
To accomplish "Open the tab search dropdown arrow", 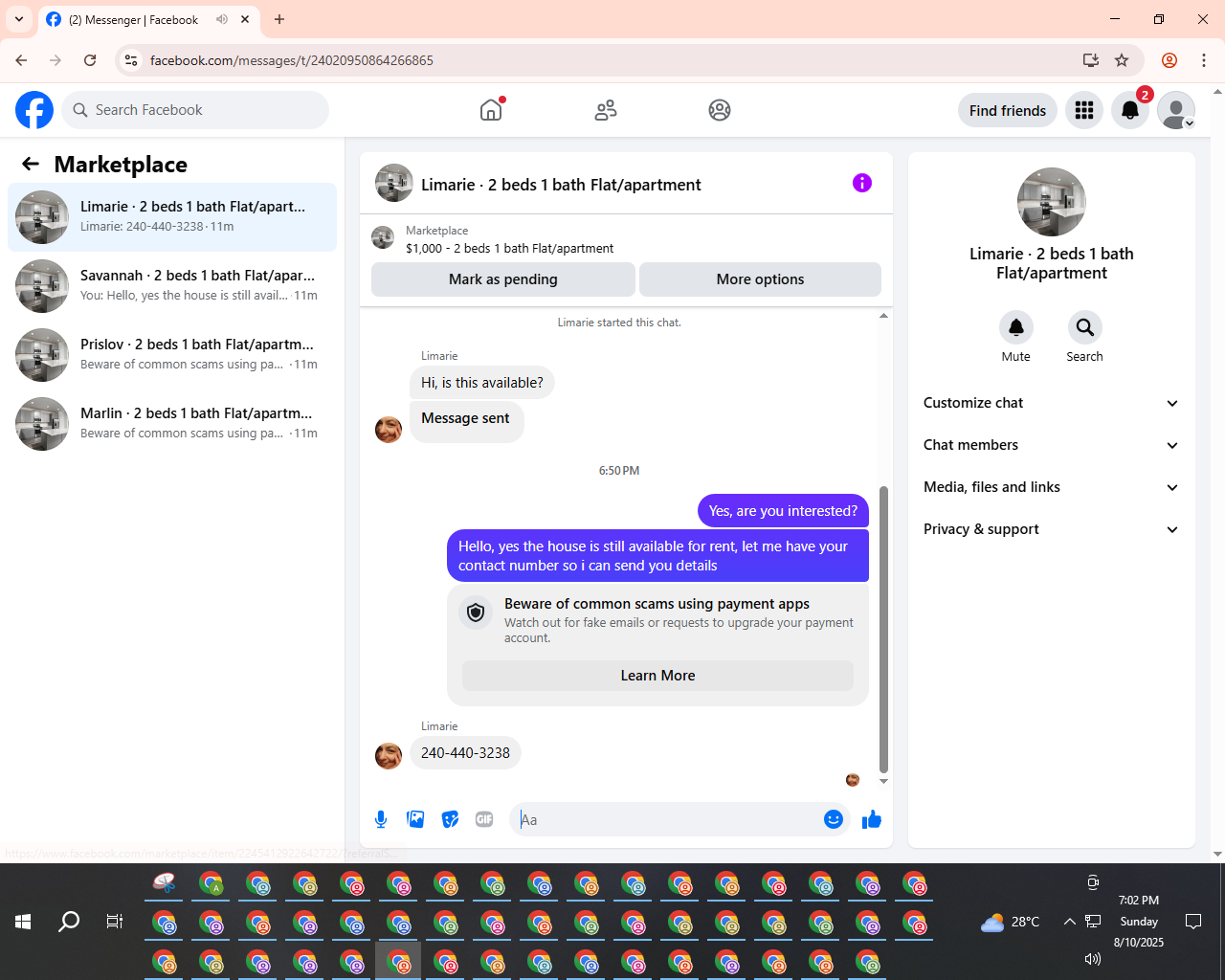I will [19, 19].
